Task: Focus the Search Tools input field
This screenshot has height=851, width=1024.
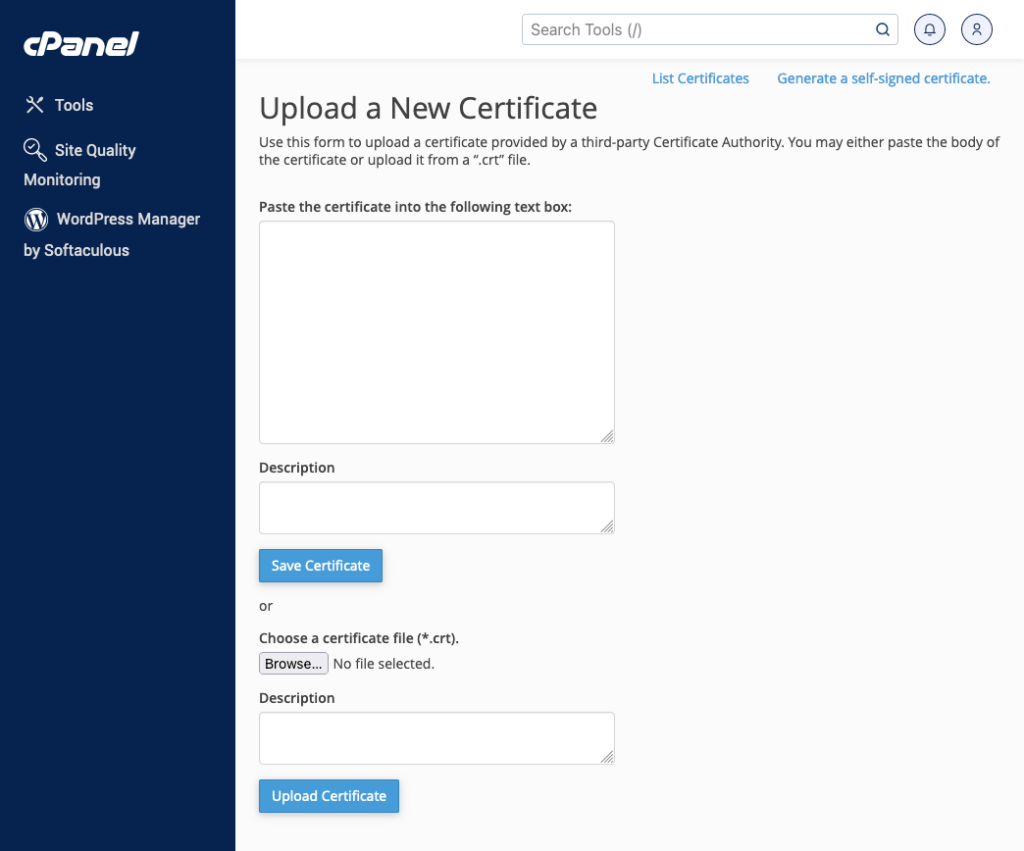Action: (x=700, y=30)
